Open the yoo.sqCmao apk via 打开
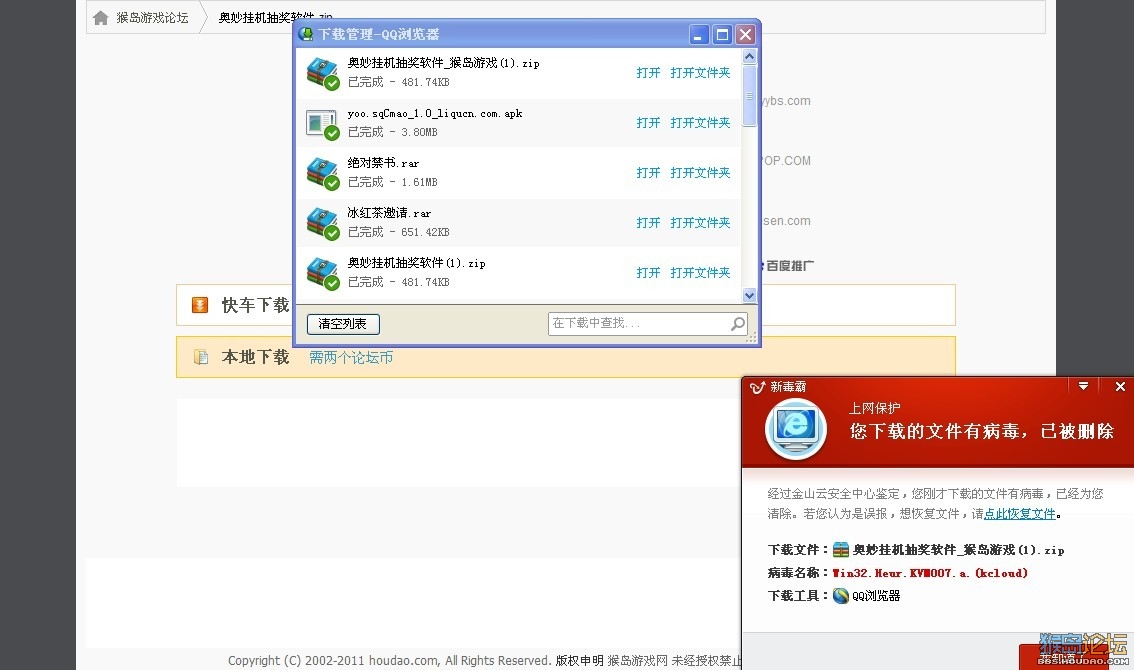The image size is (1134, 670). pyautogui.click(x=648, y=122)
